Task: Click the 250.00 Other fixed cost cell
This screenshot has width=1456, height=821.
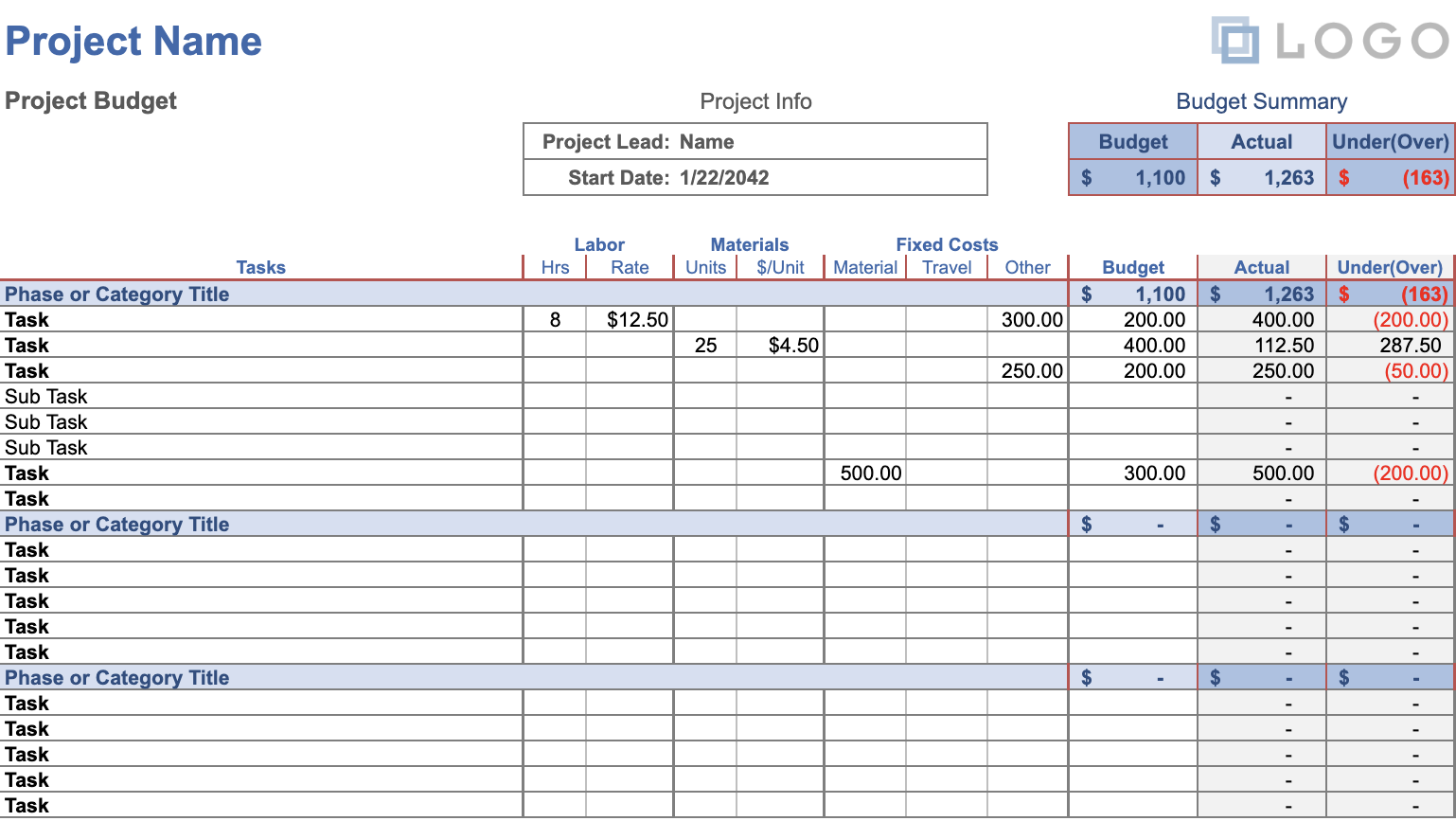Action: coord(1028,371)
